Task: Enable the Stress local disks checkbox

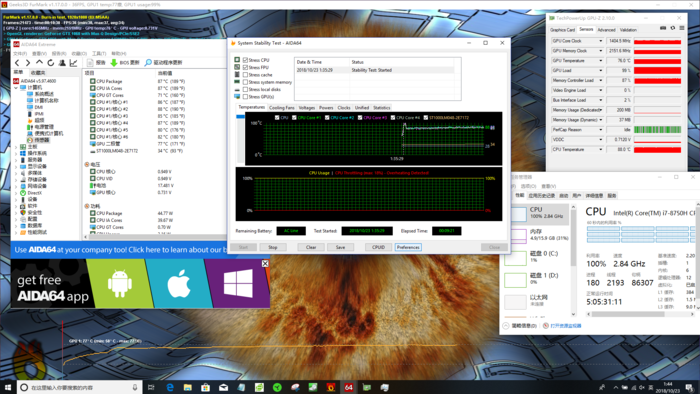Action: (x=245, y=89)
